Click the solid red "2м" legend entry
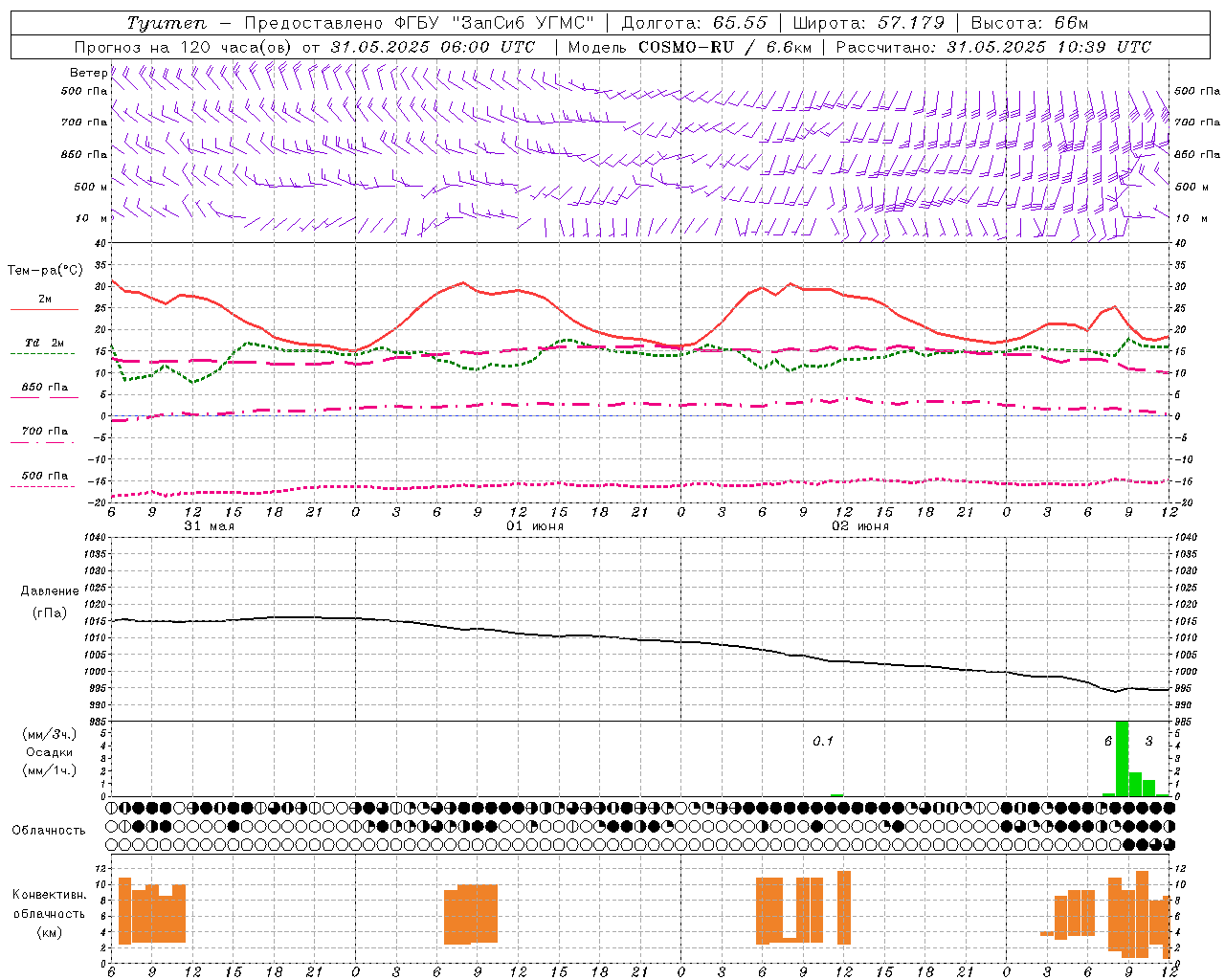Image resolution: width=1225 pixels, height=980 pixels. click(45, 300)
